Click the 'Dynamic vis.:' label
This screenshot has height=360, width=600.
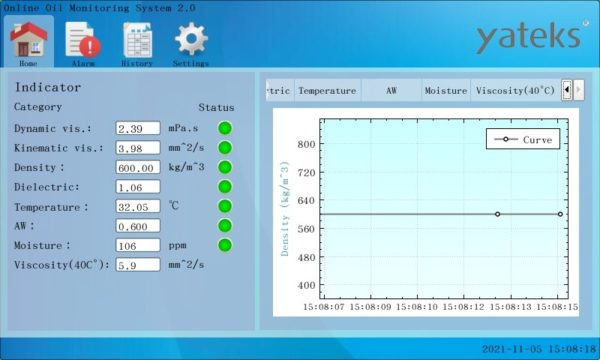[x=53, y=128]
